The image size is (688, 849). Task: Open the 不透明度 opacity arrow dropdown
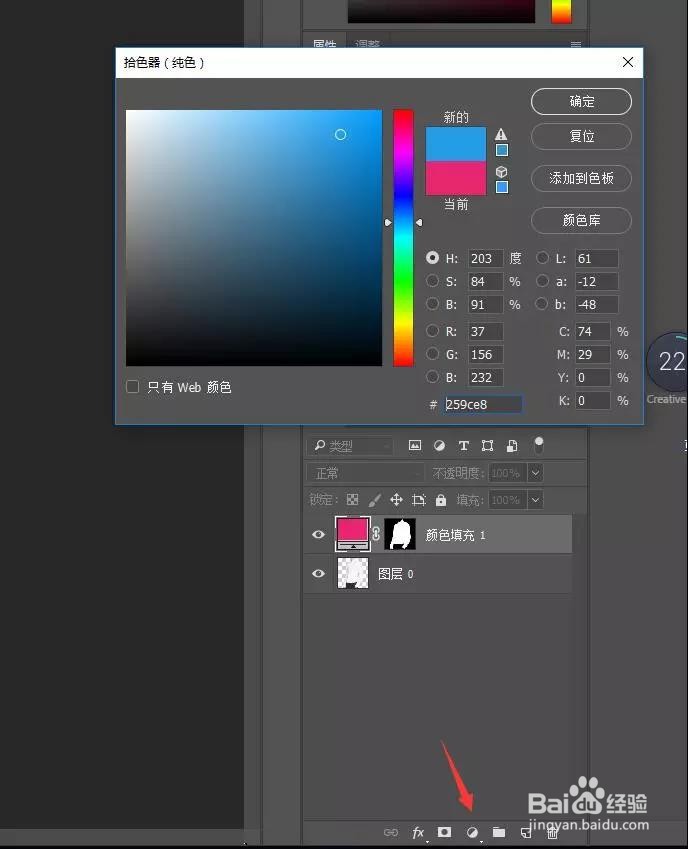click(x=535, y=473)
